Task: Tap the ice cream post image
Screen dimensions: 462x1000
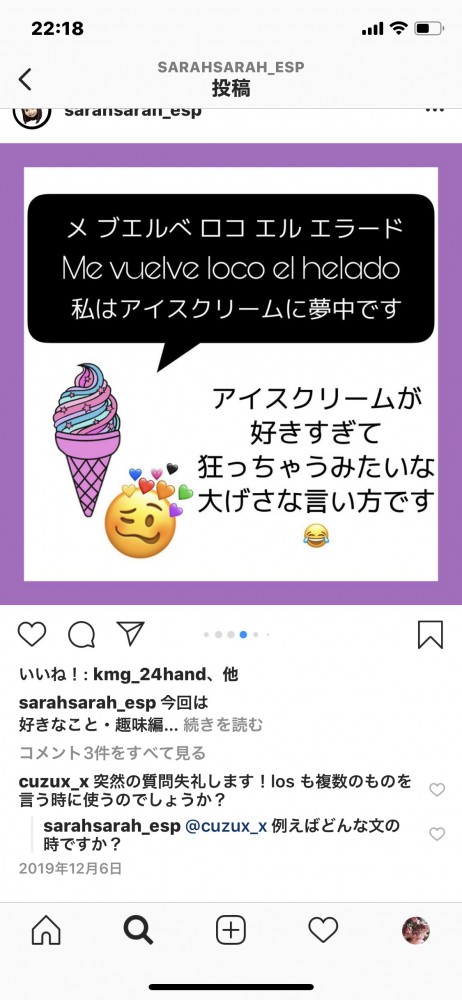Action: pyautogui.click(x=231, y=374)
